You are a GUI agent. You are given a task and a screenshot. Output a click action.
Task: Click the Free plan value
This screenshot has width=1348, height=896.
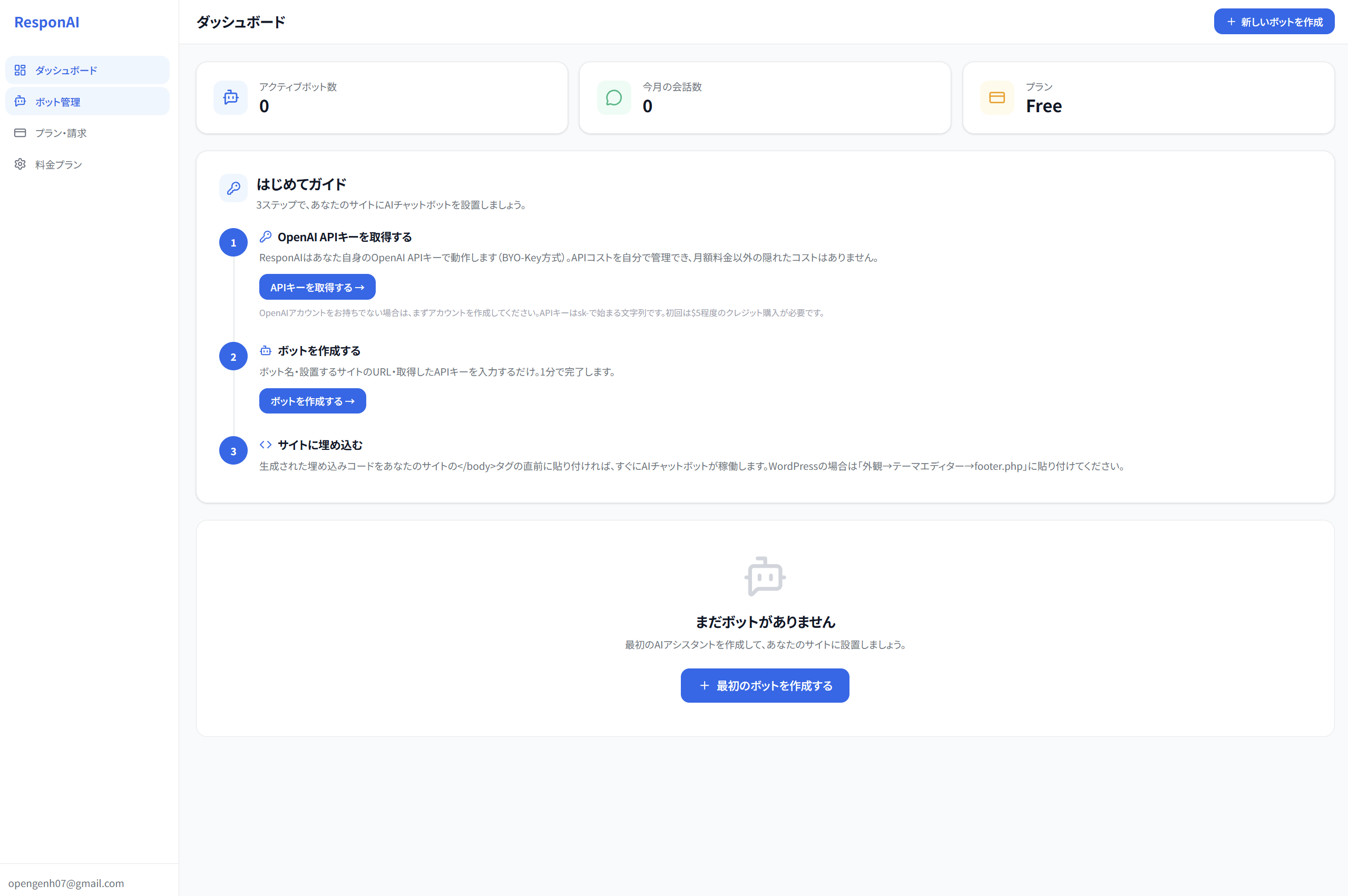coord(1044,106)
